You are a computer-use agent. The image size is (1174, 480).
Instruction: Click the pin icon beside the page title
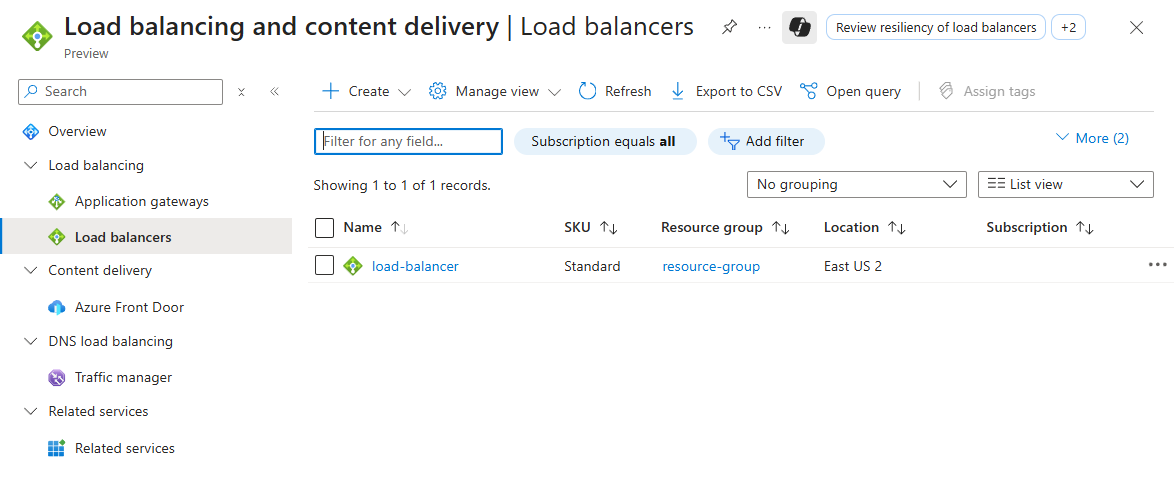pyautogui.click(x=729, y=27)
